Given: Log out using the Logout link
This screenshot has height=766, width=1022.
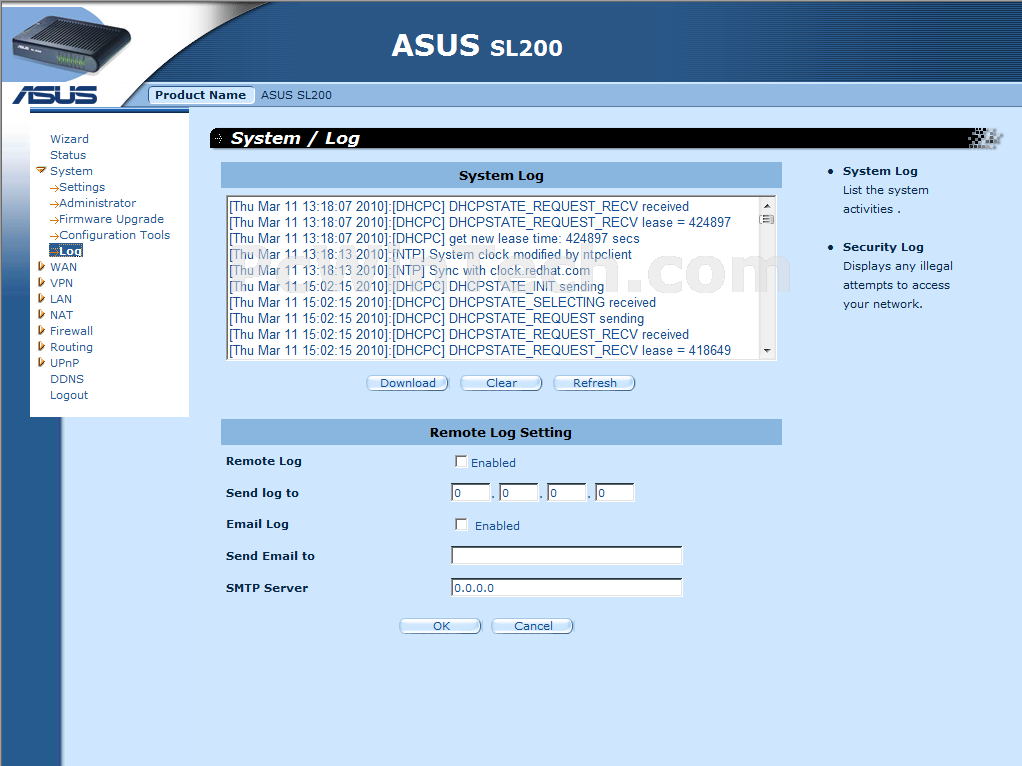Looking at the screenshot, I should click(x=69, y=395).
